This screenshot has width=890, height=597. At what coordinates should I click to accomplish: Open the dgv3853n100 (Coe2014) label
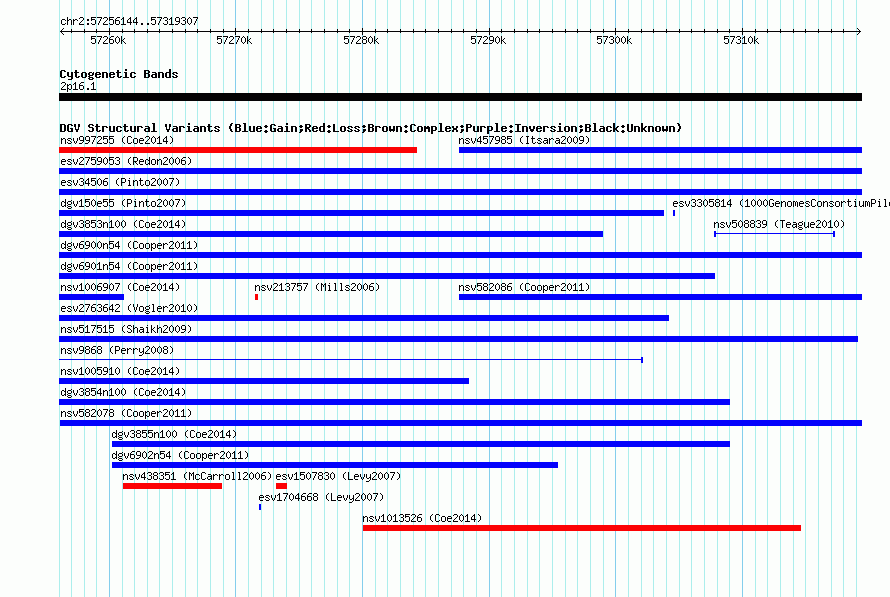(123, 224)
